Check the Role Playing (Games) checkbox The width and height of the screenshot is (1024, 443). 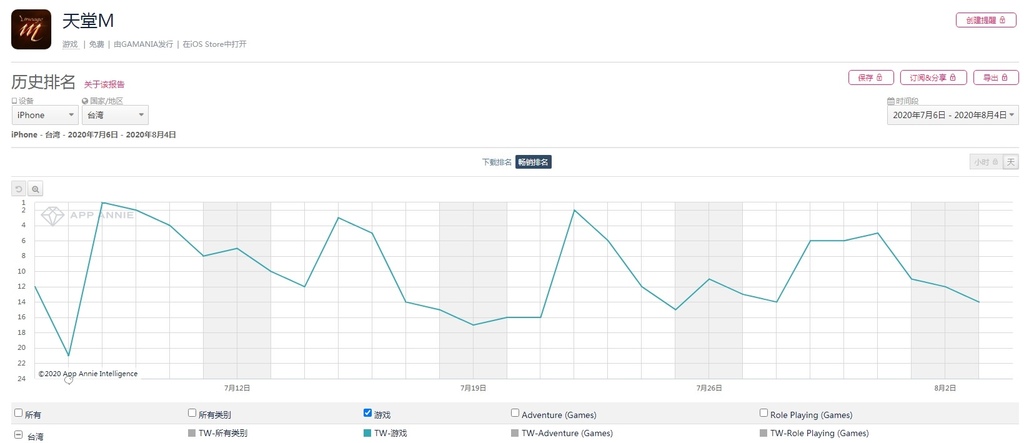[764, 413]
